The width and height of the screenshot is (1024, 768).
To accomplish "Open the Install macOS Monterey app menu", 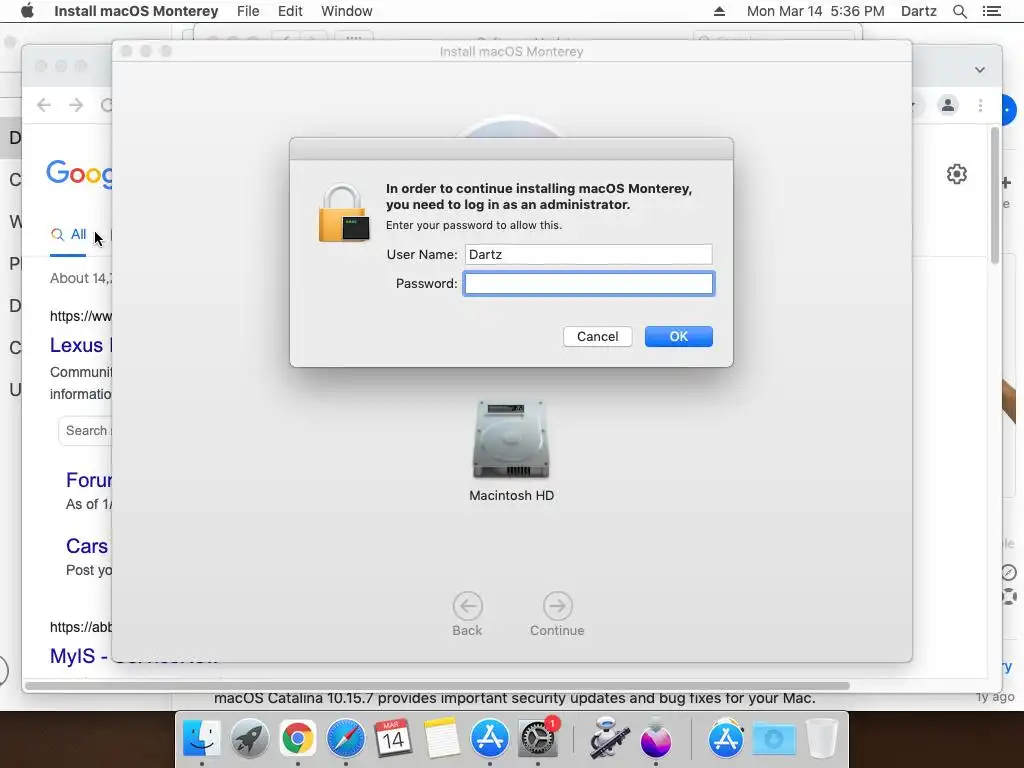I will pos(136,11).
